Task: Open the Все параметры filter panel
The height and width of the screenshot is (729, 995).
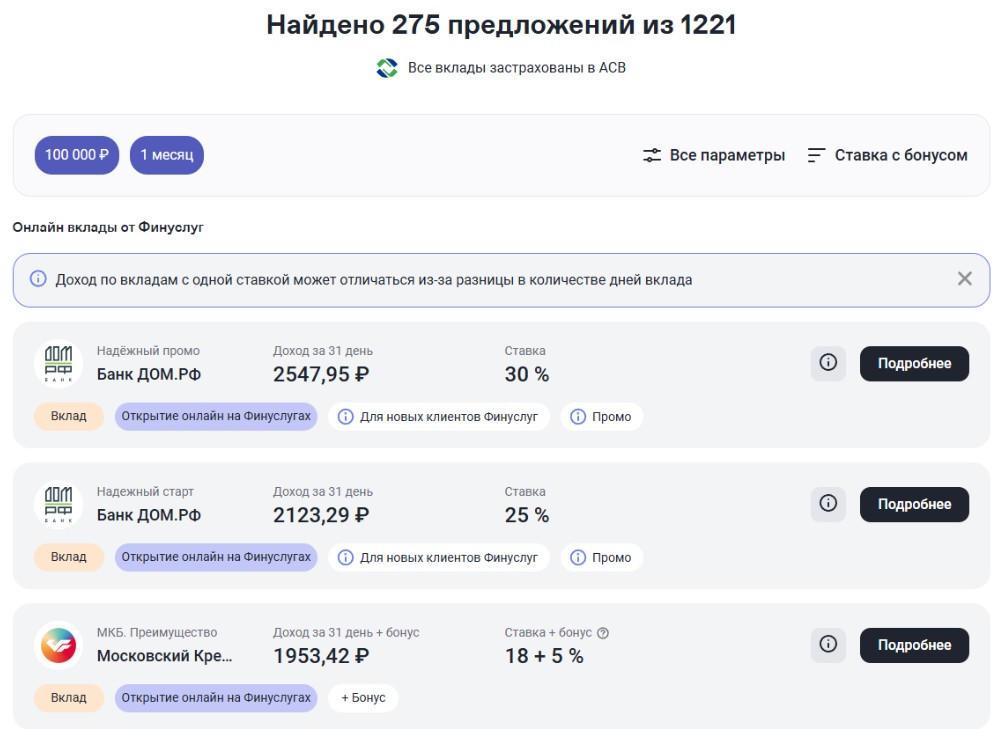Action: click(714, 155)
